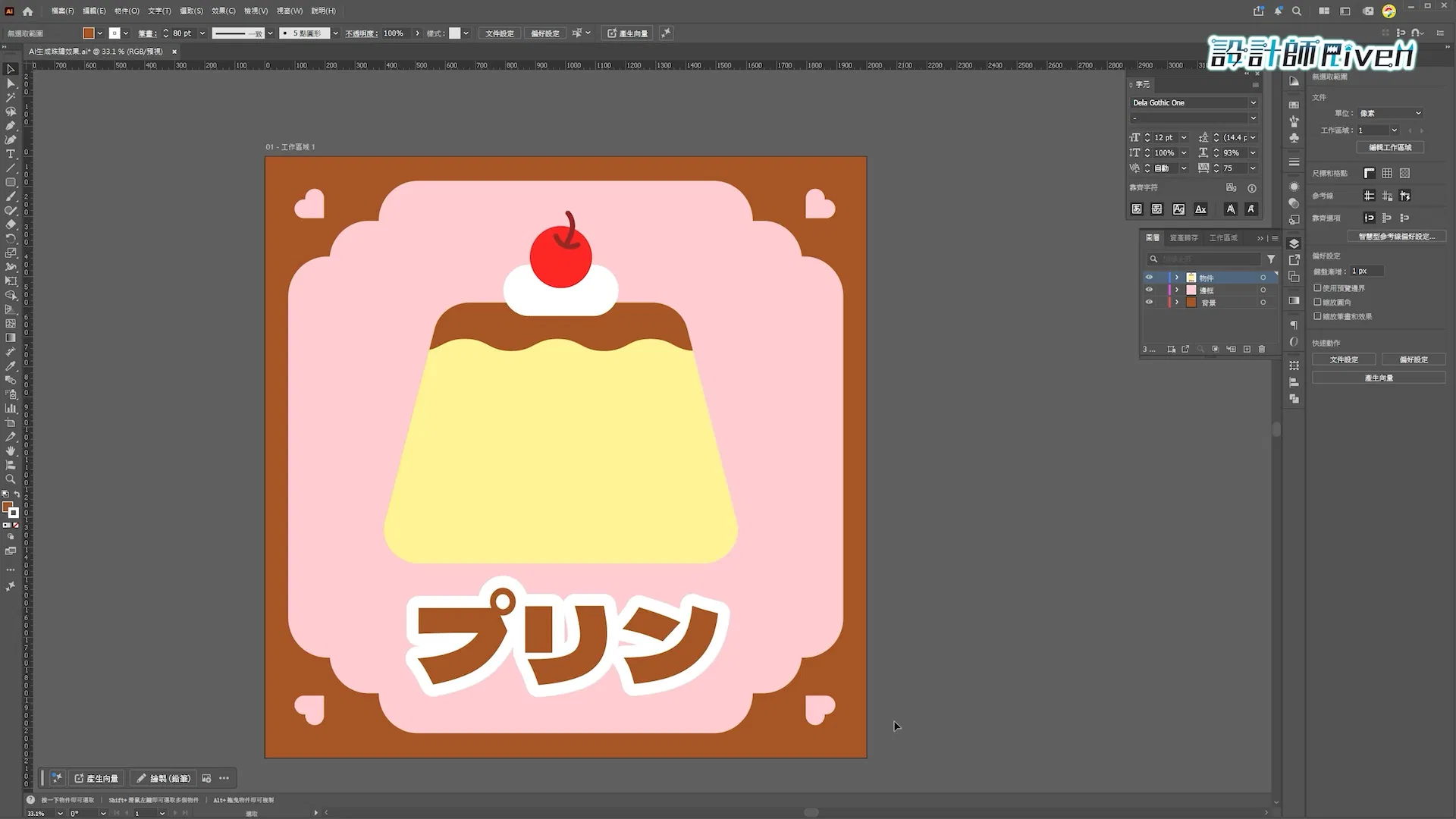Select the Eyedropper tool
This screenshot has height=819, width=1456.
(11, 366)
